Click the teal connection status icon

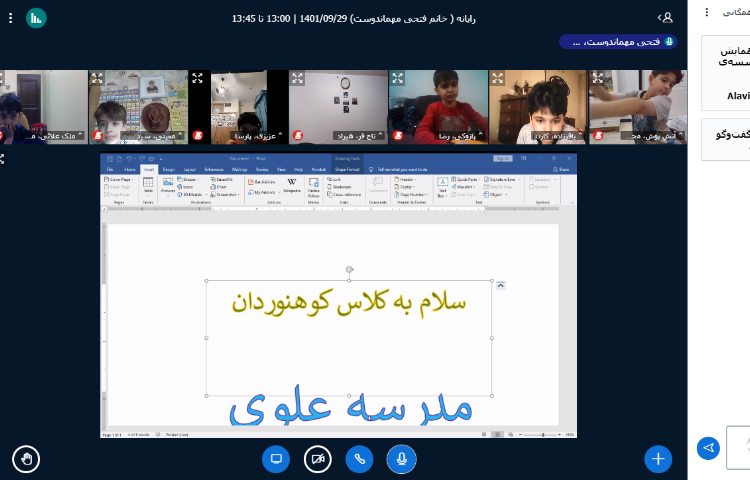[36, 18]
